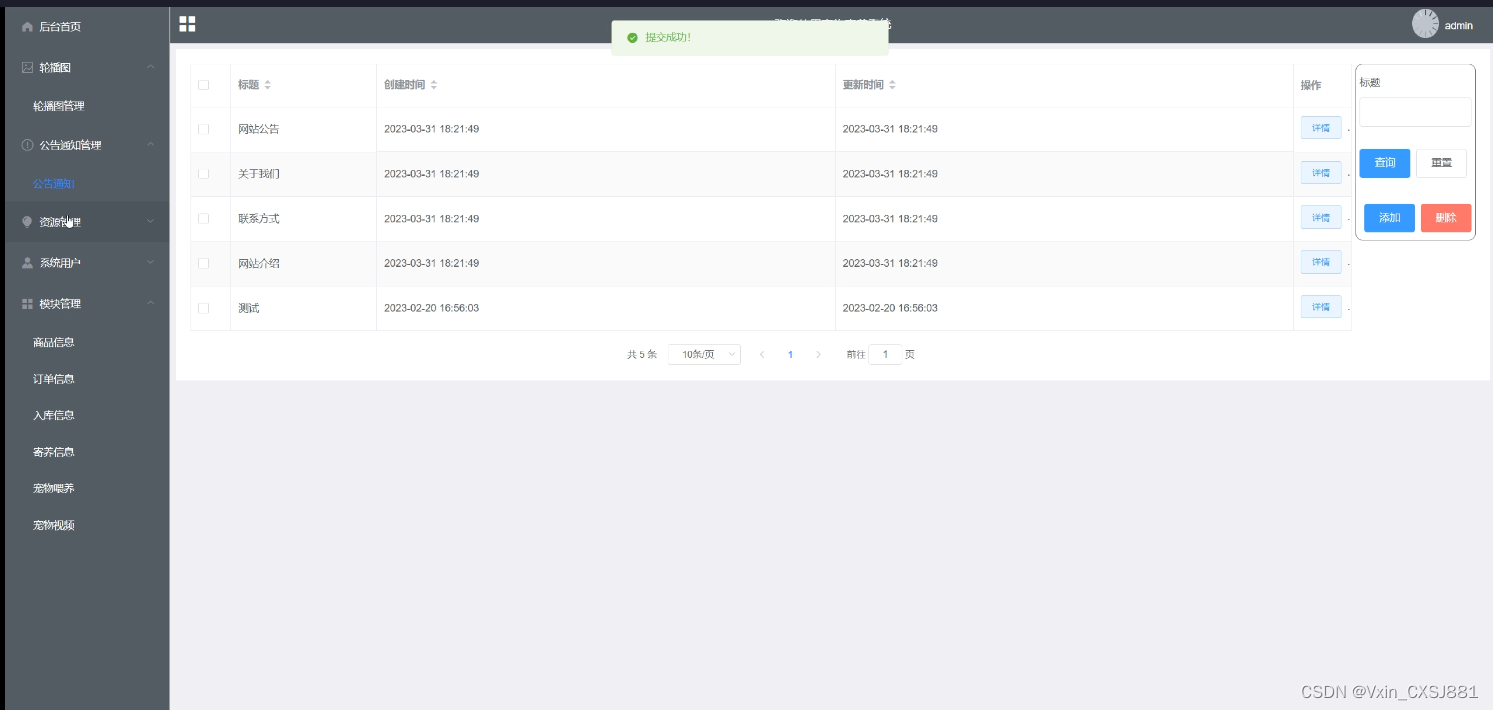Open 详情 for 联系方式 row
This screenshot has height=710, width=1493.
pyautogui.click(x=1321, y=217)
